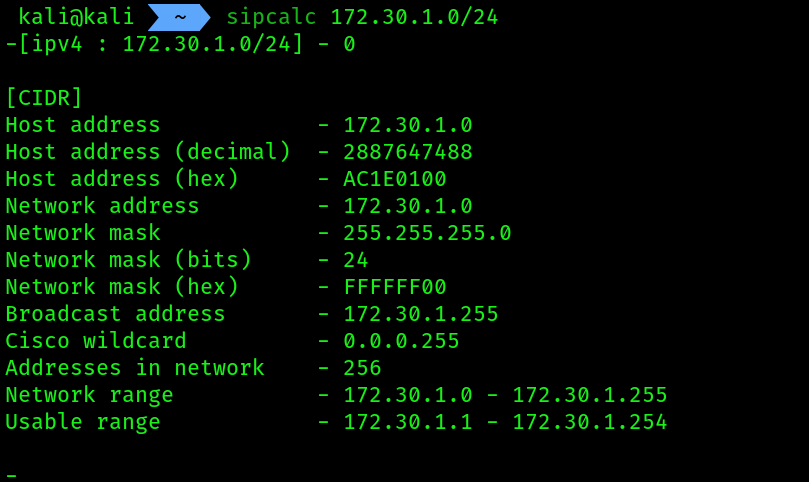Click the Broadcast address label

point(115,314)
